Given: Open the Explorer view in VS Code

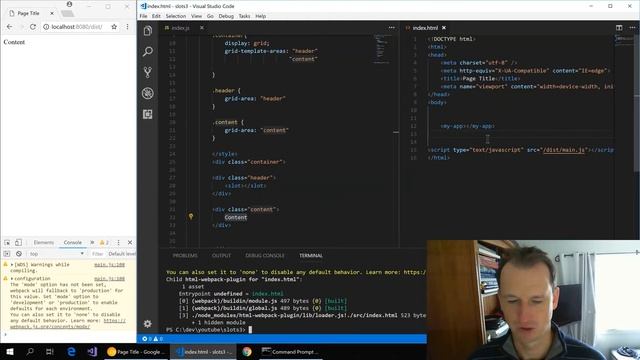Looking at the screenshot, I should point(148,31).
